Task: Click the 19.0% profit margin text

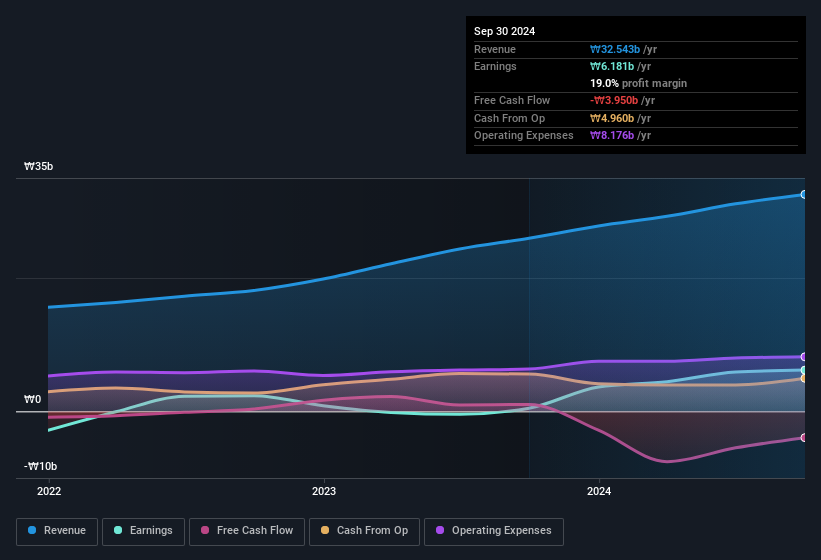Action: (638, 83)
